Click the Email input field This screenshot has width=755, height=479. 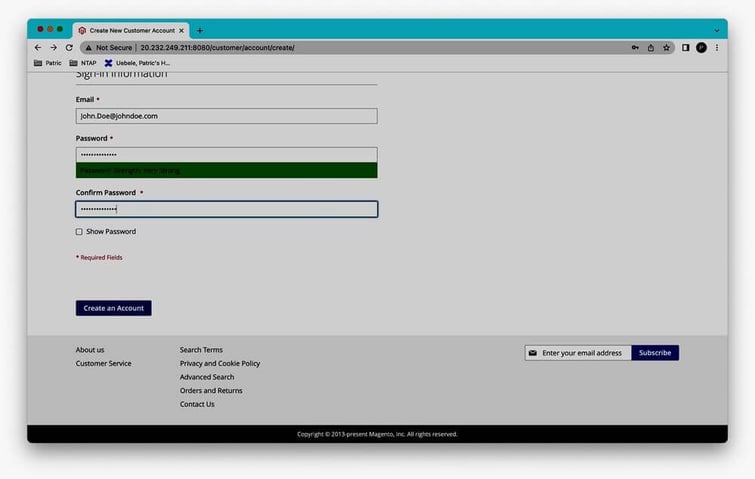[x=226, y=116]
